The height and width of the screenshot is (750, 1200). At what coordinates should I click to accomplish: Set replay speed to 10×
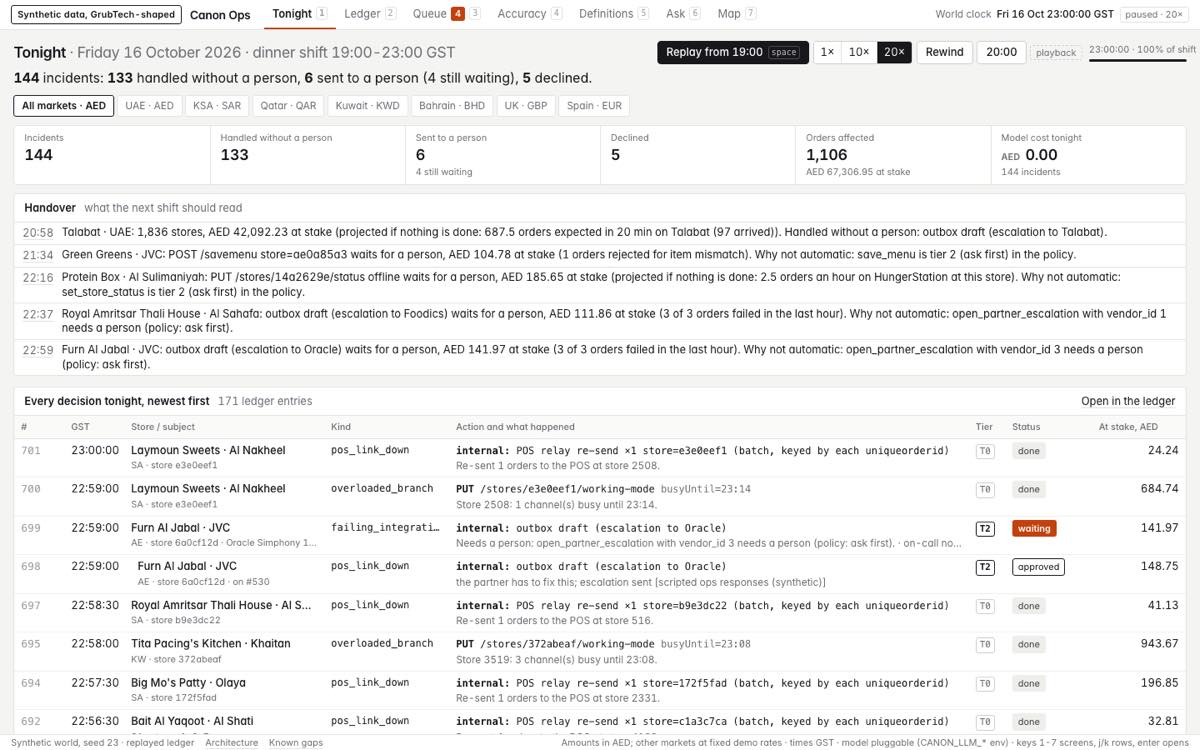(858, 52)
